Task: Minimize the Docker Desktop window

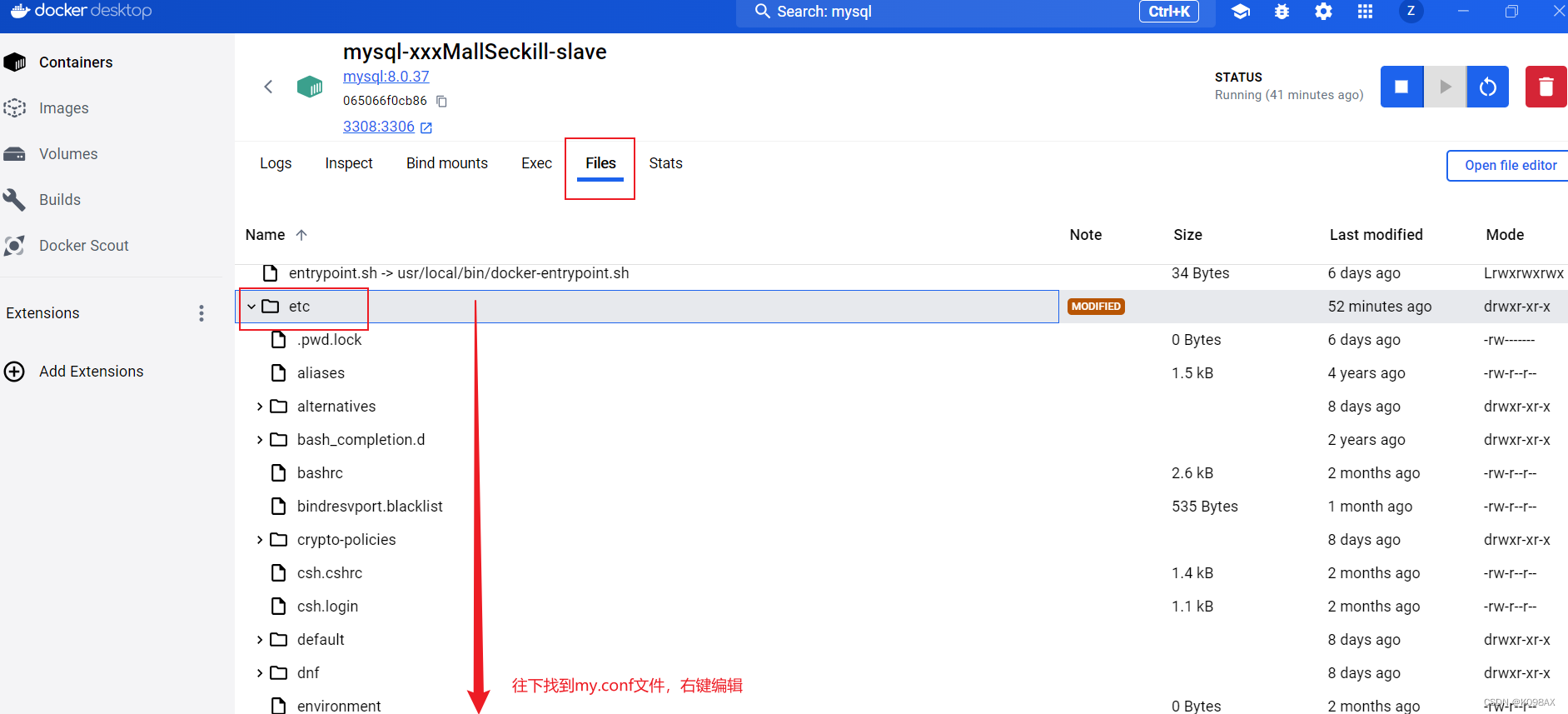Action: [1463, 11]
